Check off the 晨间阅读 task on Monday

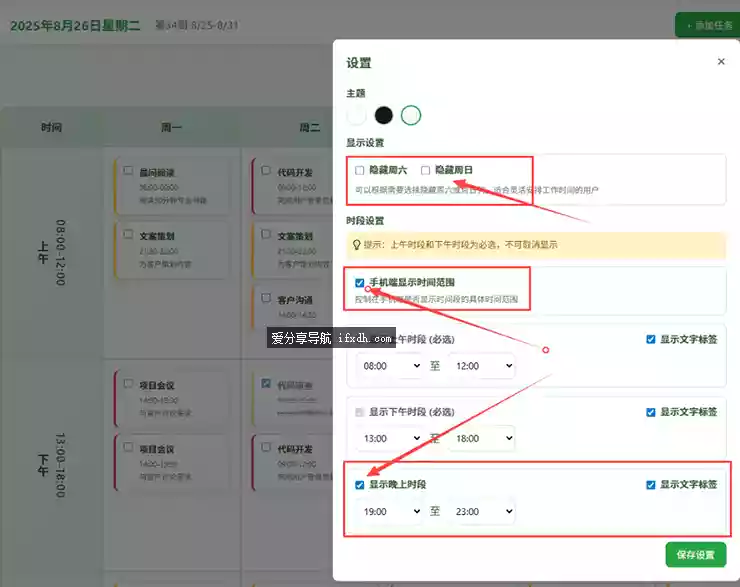click(128, 170)
